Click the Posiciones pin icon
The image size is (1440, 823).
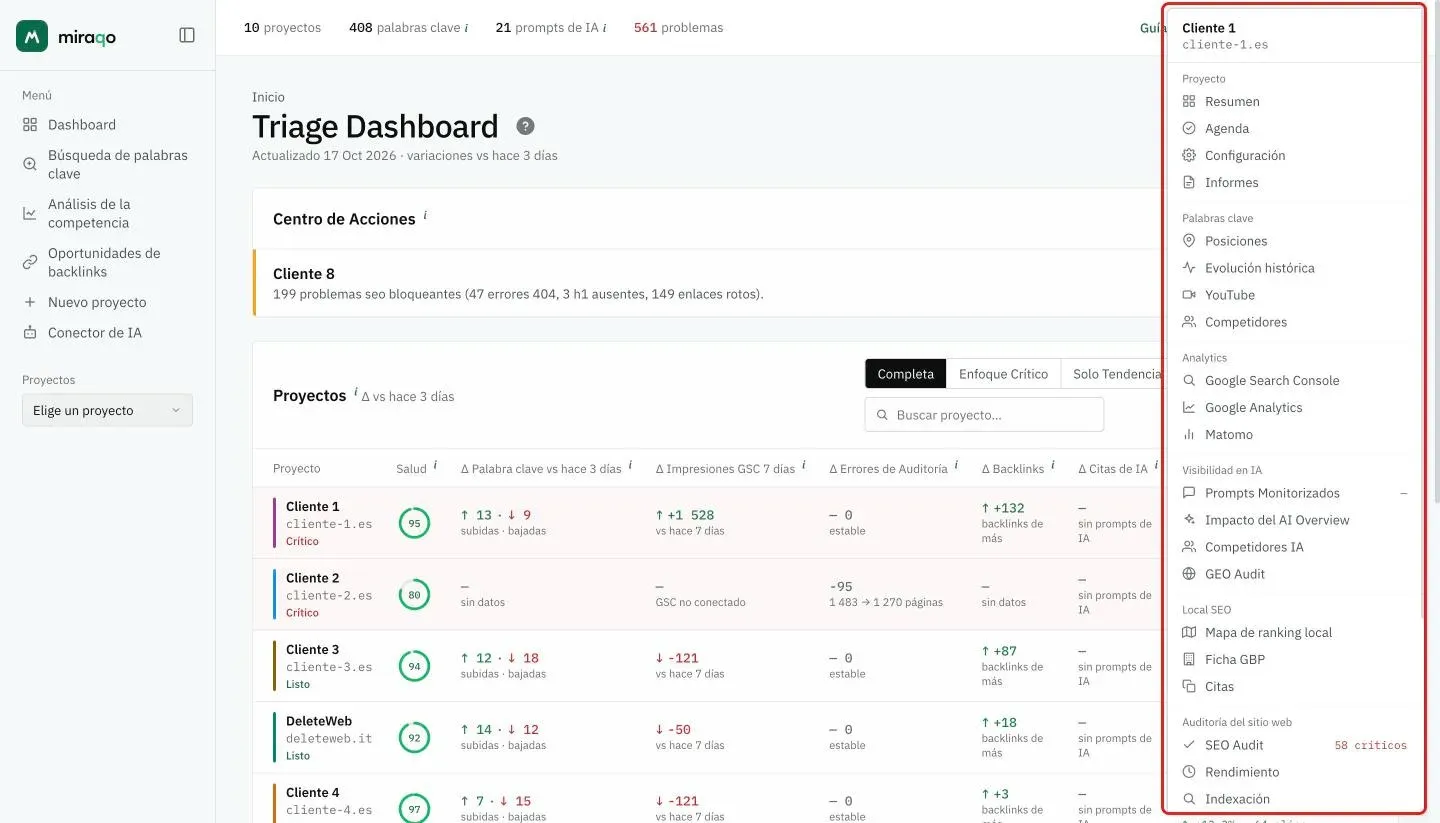pos(1189,241)
